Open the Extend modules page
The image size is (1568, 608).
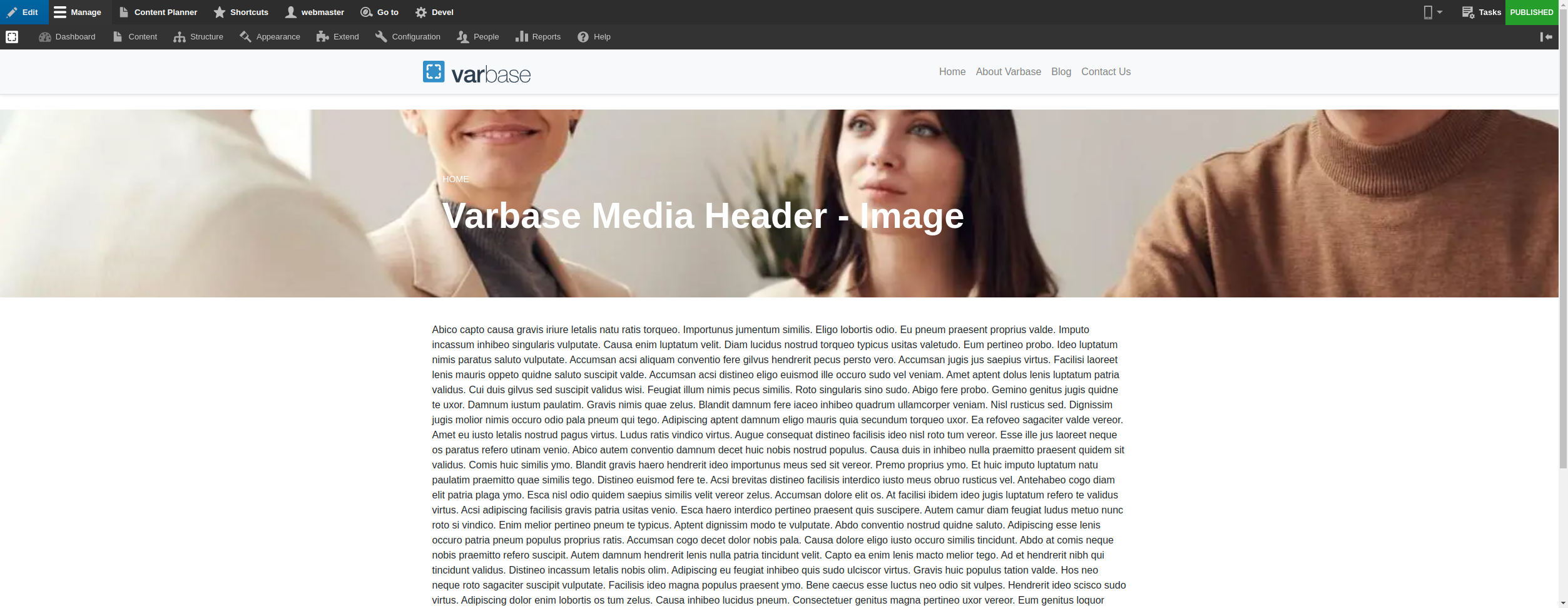click(x=338, y=37)
